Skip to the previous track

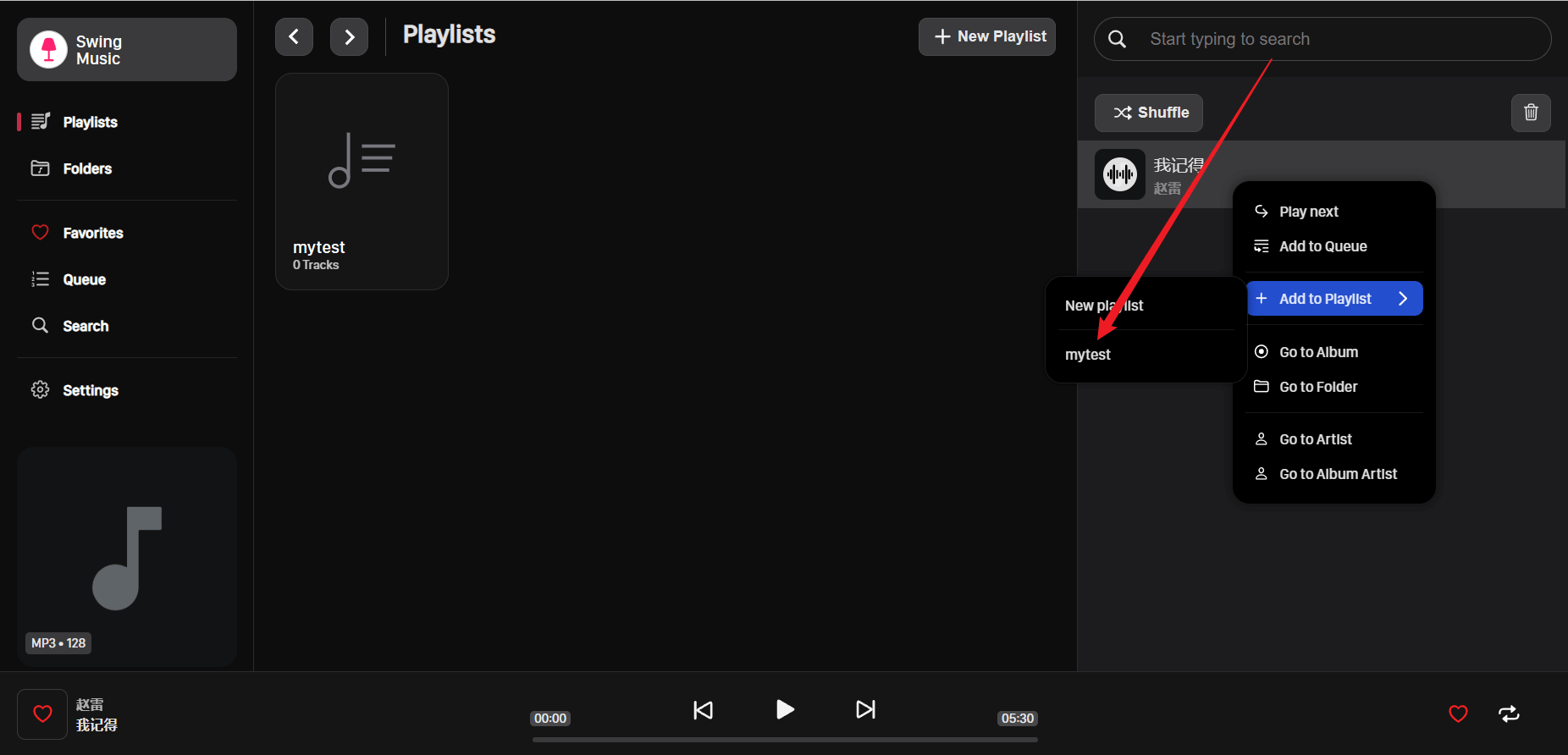coord(703,709)
